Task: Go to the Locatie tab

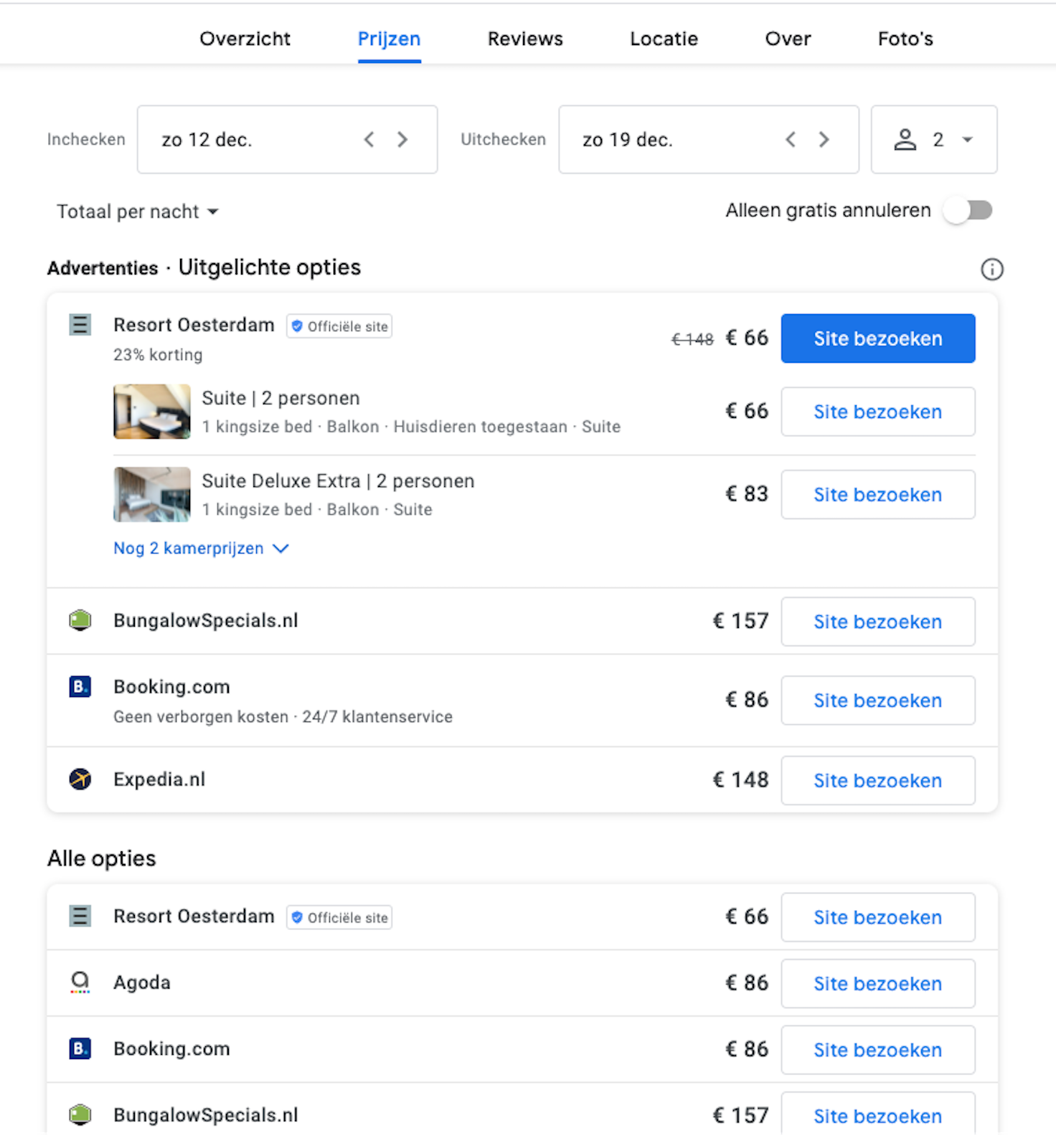Action: click(x=664, y=39)
